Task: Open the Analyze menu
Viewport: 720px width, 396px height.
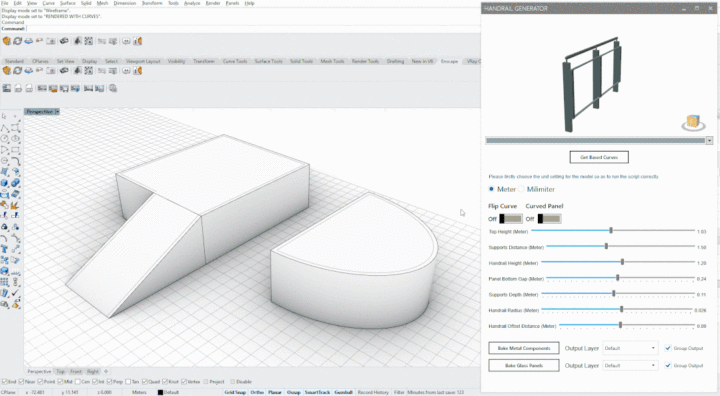Action: [192, 3]
